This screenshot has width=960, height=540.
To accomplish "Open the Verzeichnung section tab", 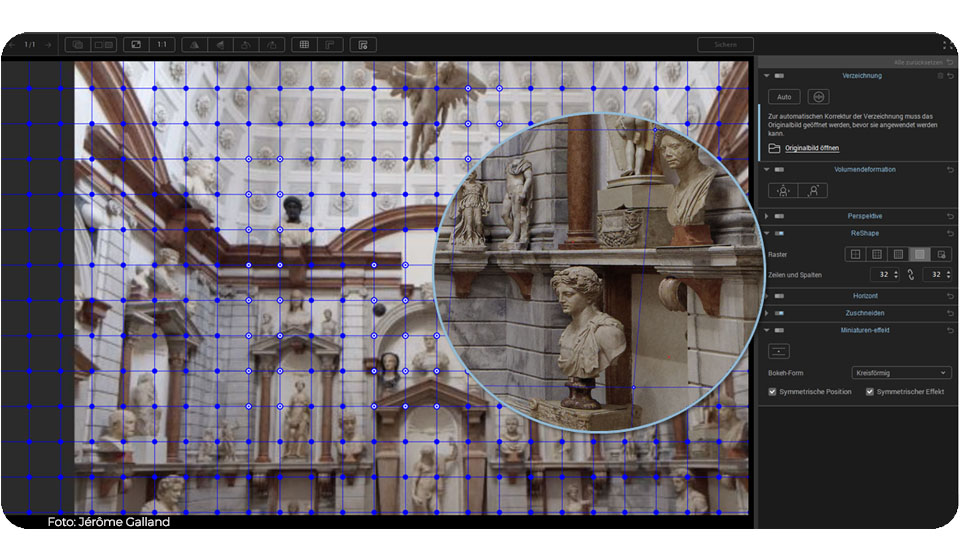I will pyautogui.click(x=862, y=76).
